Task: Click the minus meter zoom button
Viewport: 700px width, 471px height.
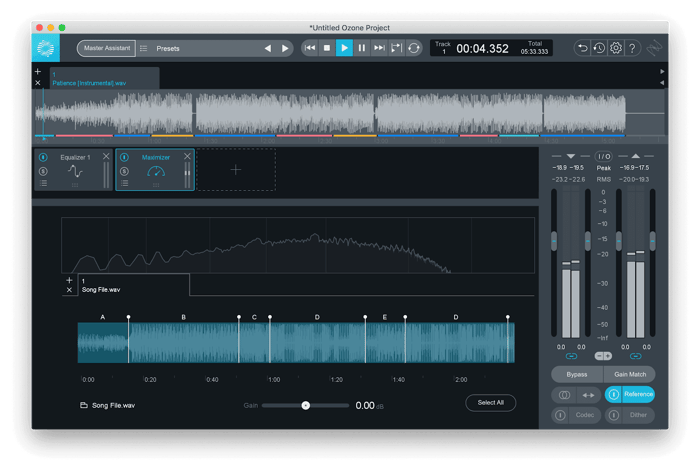Action: [599, 356]
